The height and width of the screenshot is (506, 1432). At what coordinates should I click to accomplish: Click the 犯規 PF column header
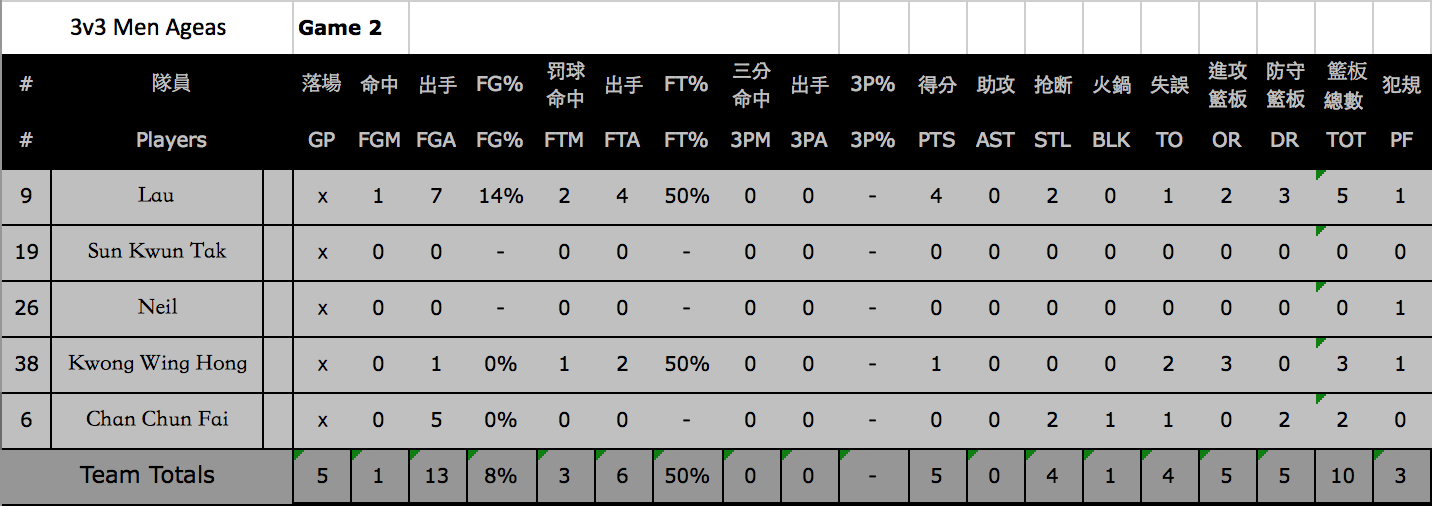[x=1401, y=112]
